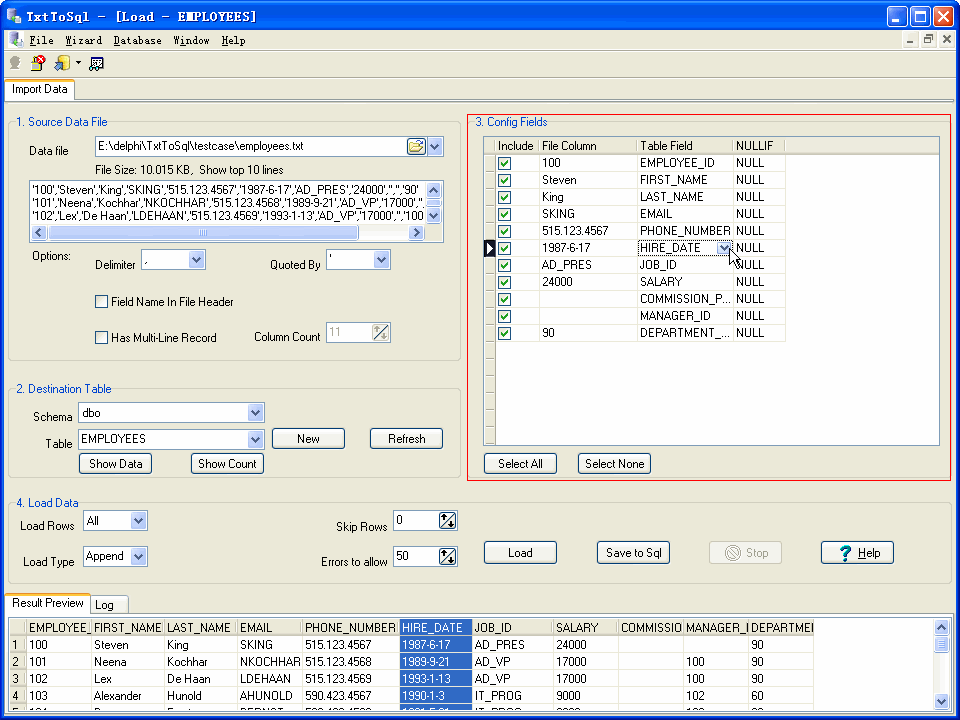Switch to the Log tab
The image size is (960, 720).
pos(109,605)
